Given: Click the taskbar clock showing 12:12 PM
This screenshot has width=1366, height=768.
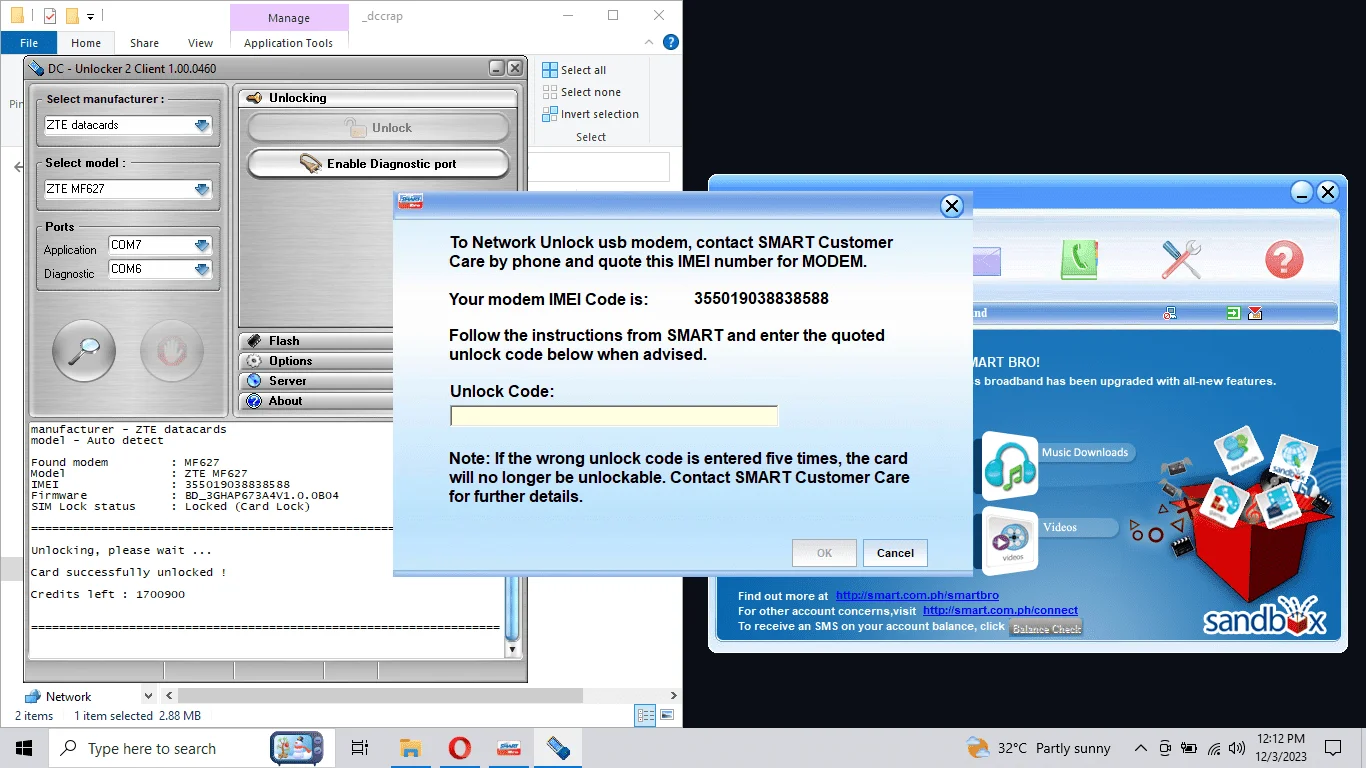Looking at the screenshot, I should [1281, 748].
